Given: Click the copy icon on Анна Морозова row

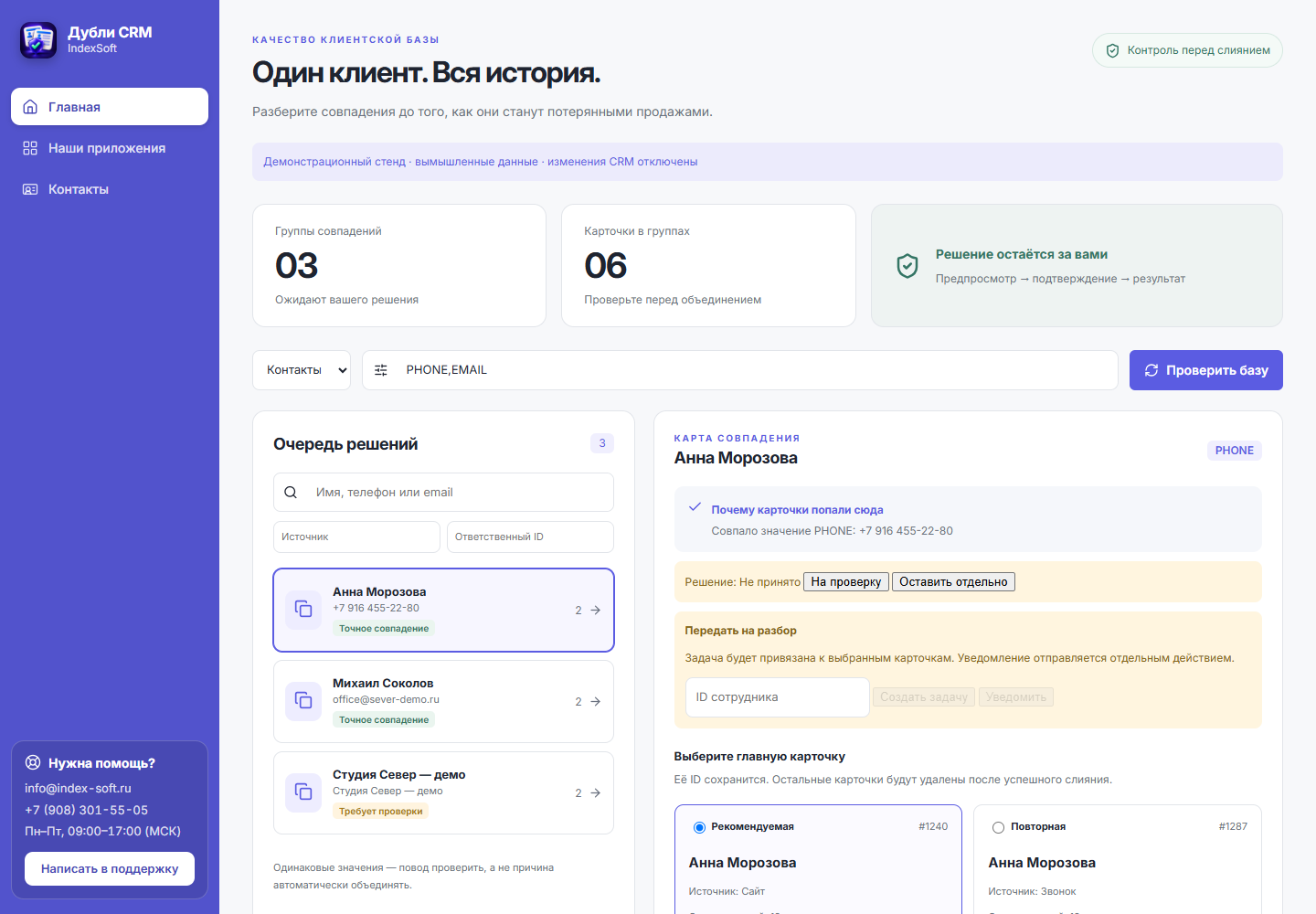Looking at the screenshot, I should coord(303,610).
